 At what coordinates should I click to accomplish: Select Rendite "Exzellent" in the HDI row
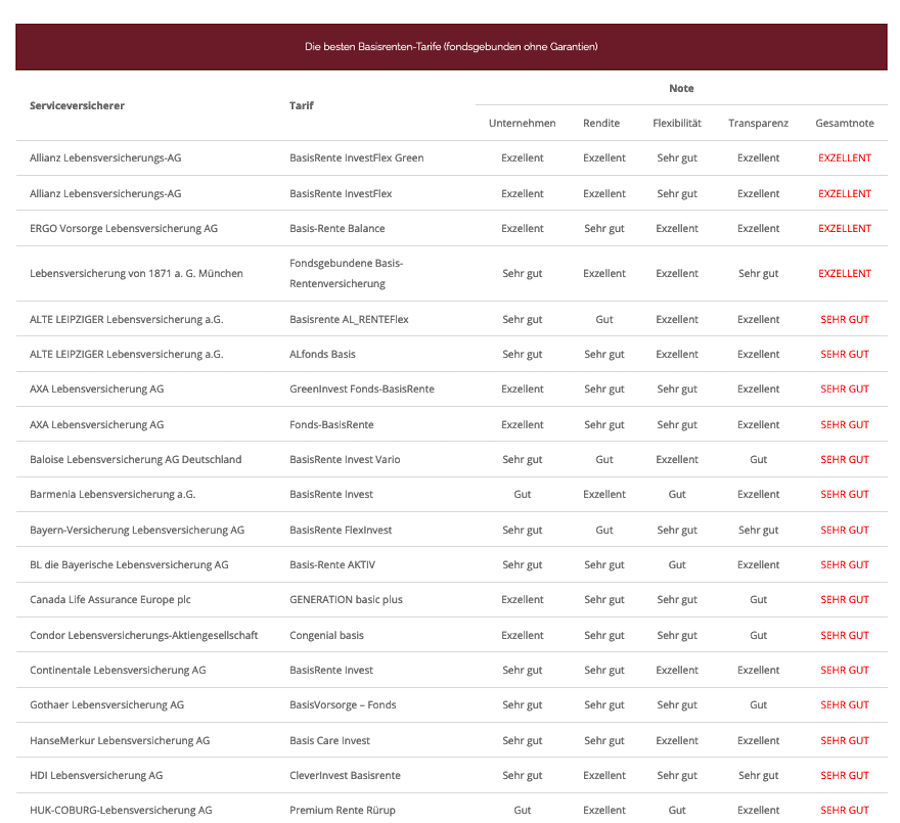coord(604,775)
